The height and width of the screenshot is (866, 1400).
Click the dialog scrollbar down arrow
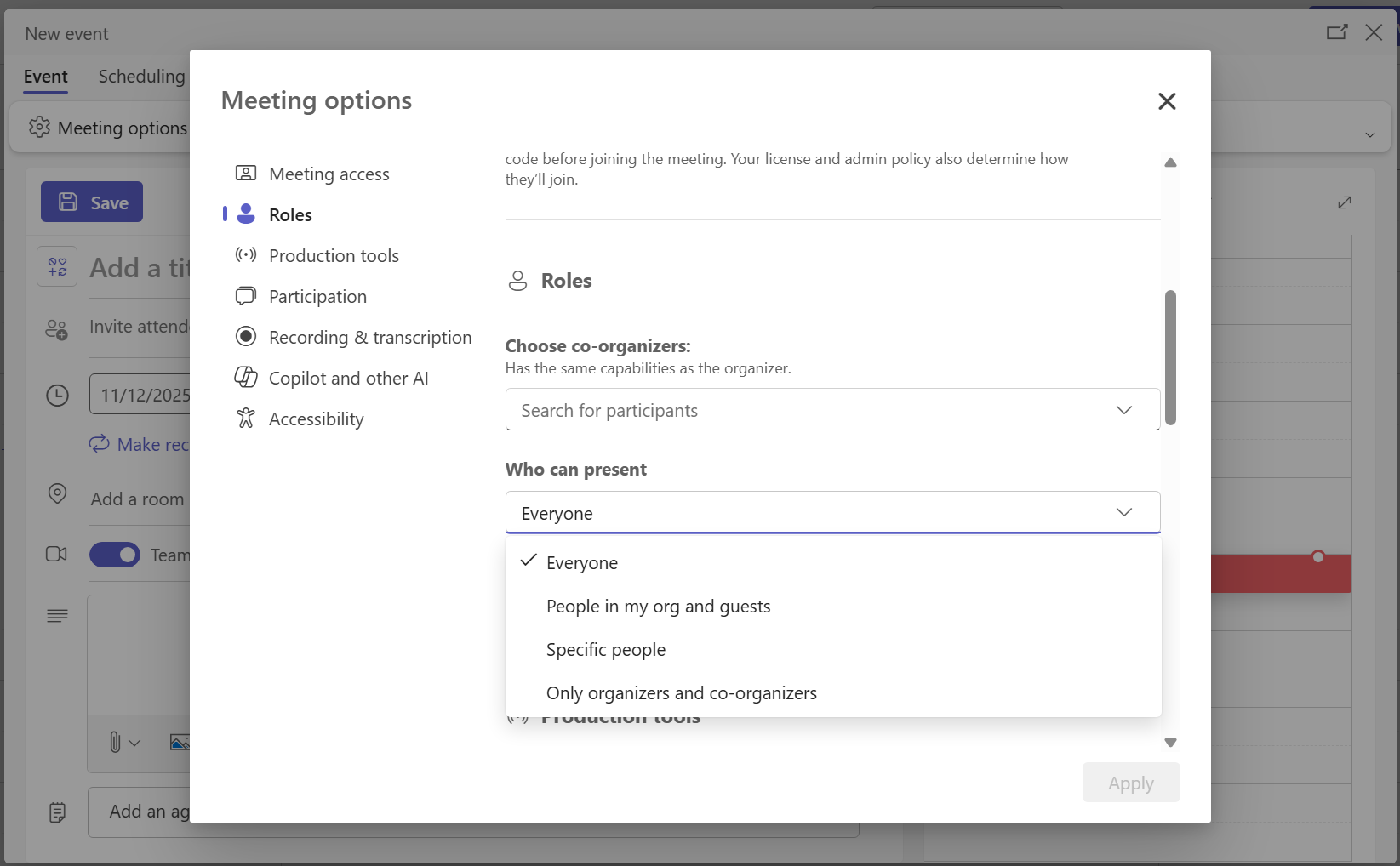click(x=1171, y=743)
